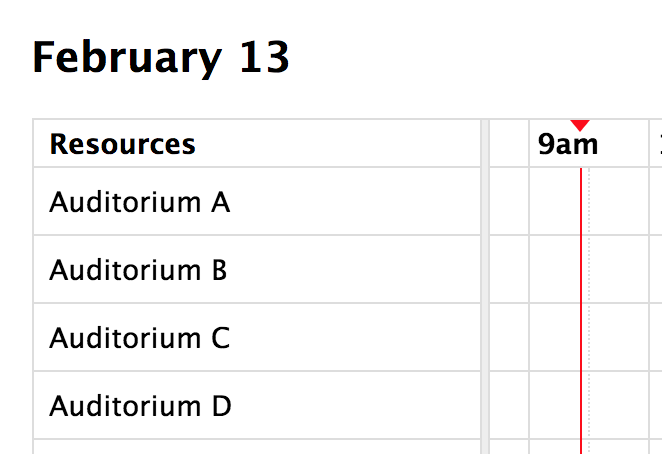Click Auditorium A's slot before 9am
This screenshot has width=662, height=454.
(509, 202)
